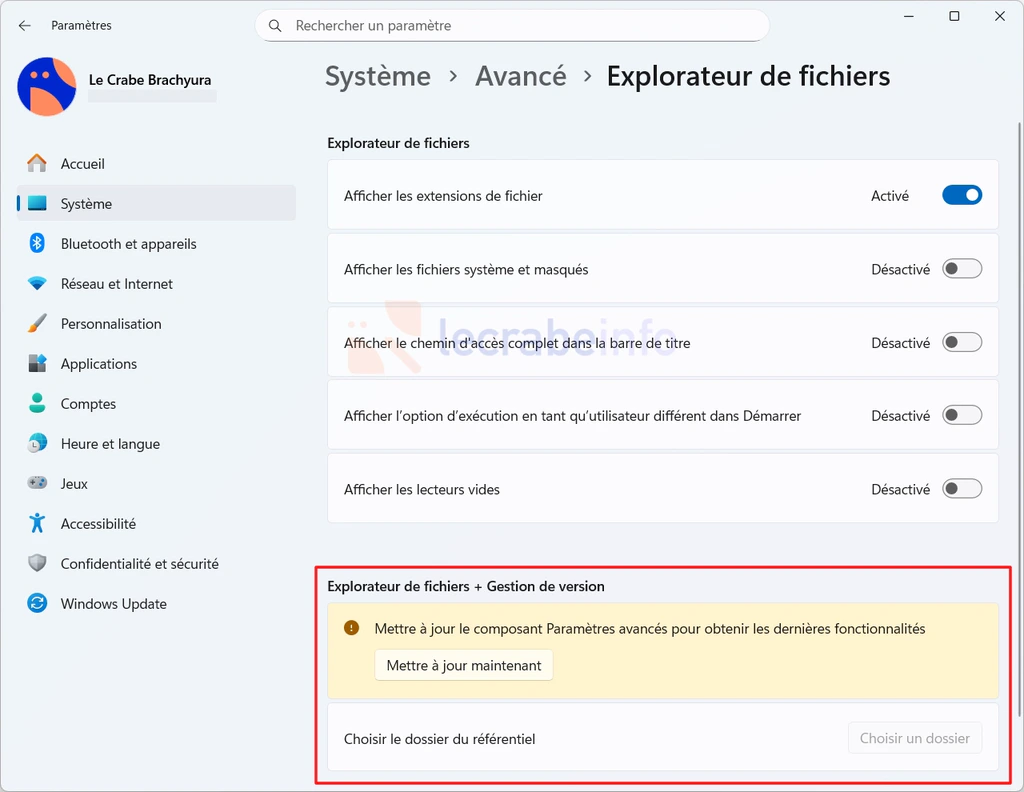1024x792 pixels.
Task: Open Accueil in the sidebar
Action: coord(156,163)
